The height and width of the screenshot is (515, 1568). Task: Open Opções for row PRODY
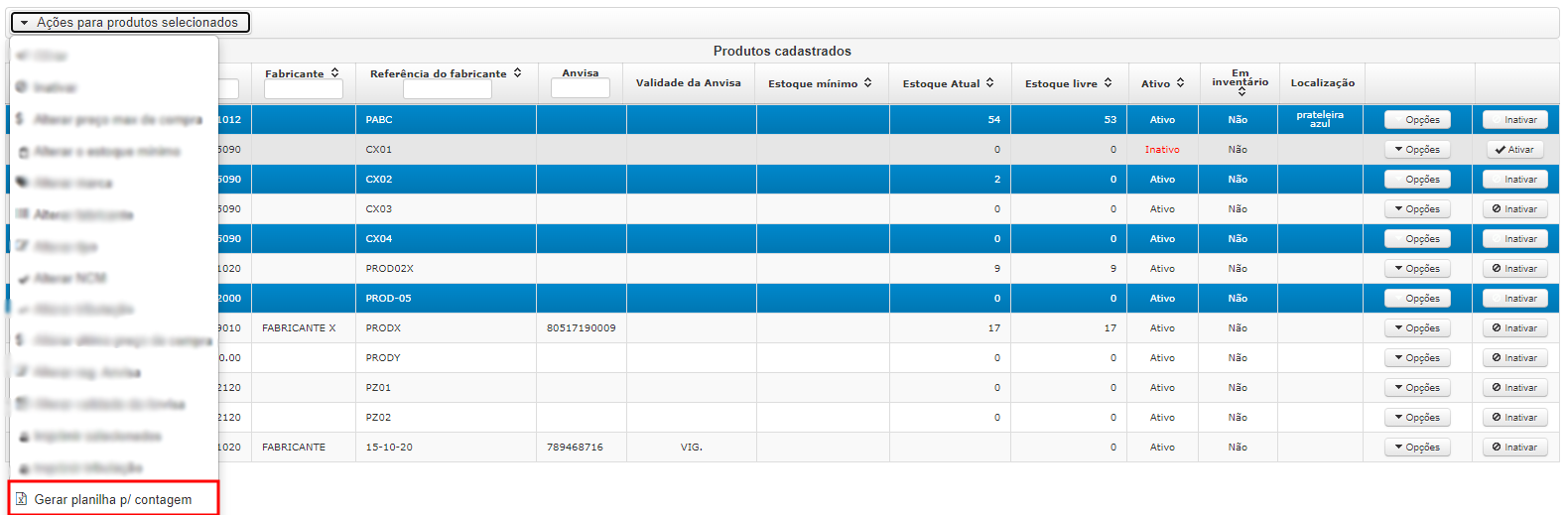[1417, 357]
